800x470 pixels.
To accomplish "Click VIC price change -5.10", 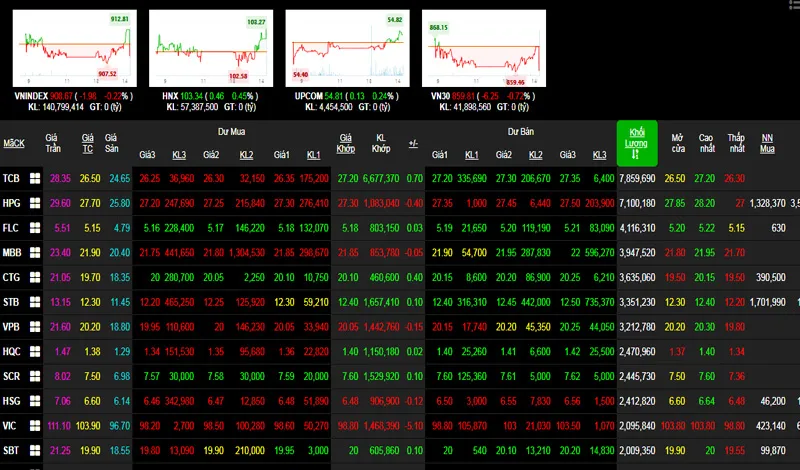I will 413,426.
